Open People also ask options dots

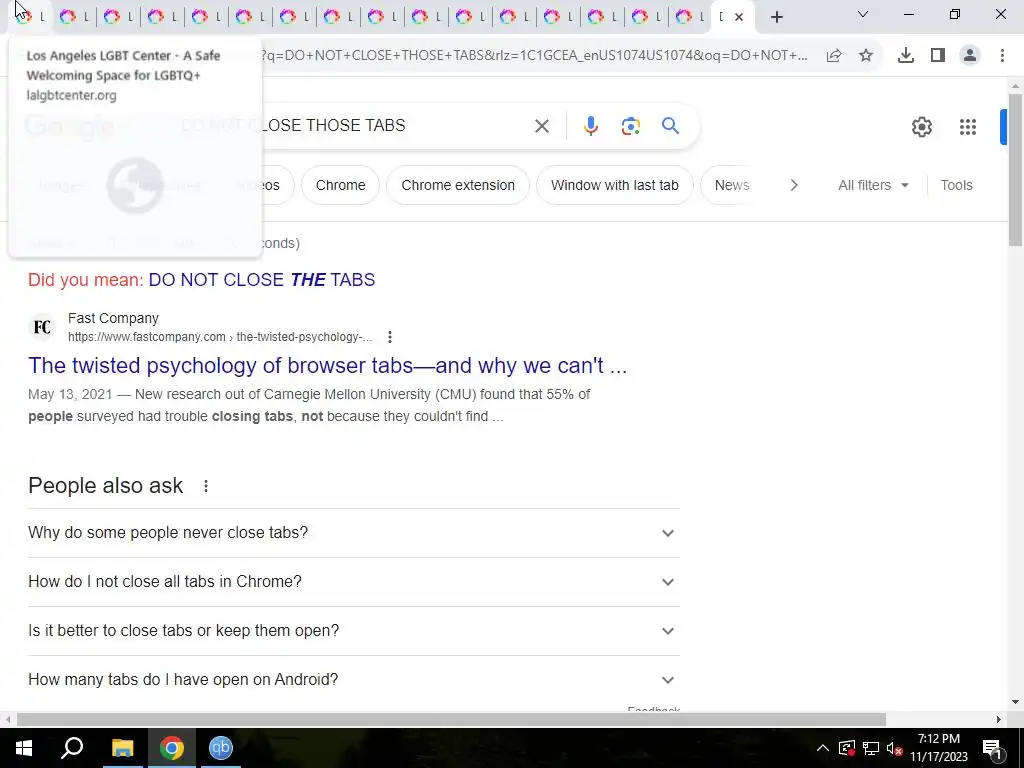click(206, 486)
